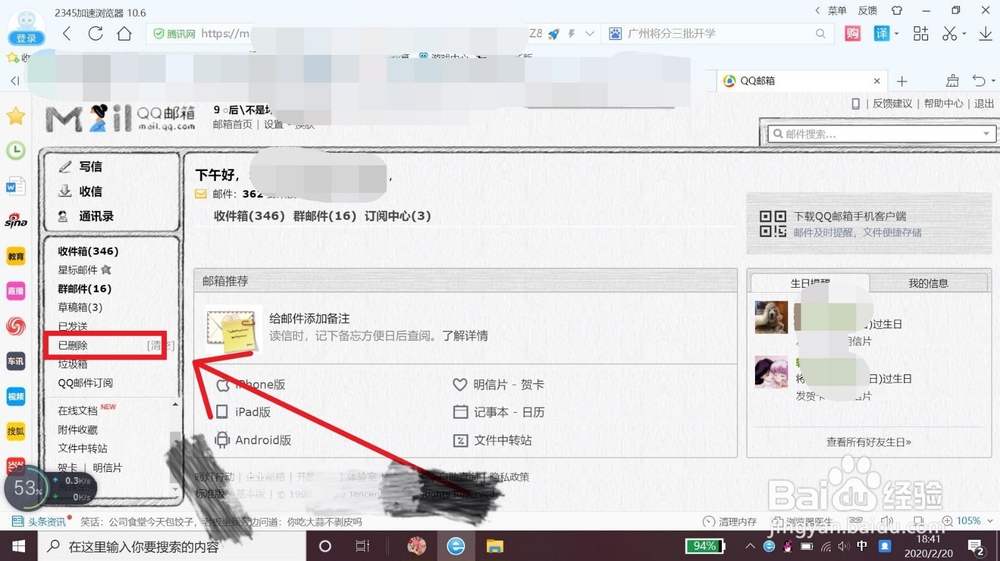This screenshot has width=1000, height=561.
Task: Open 文件中转站 in left sidebar
Action: tap(83, 448)
